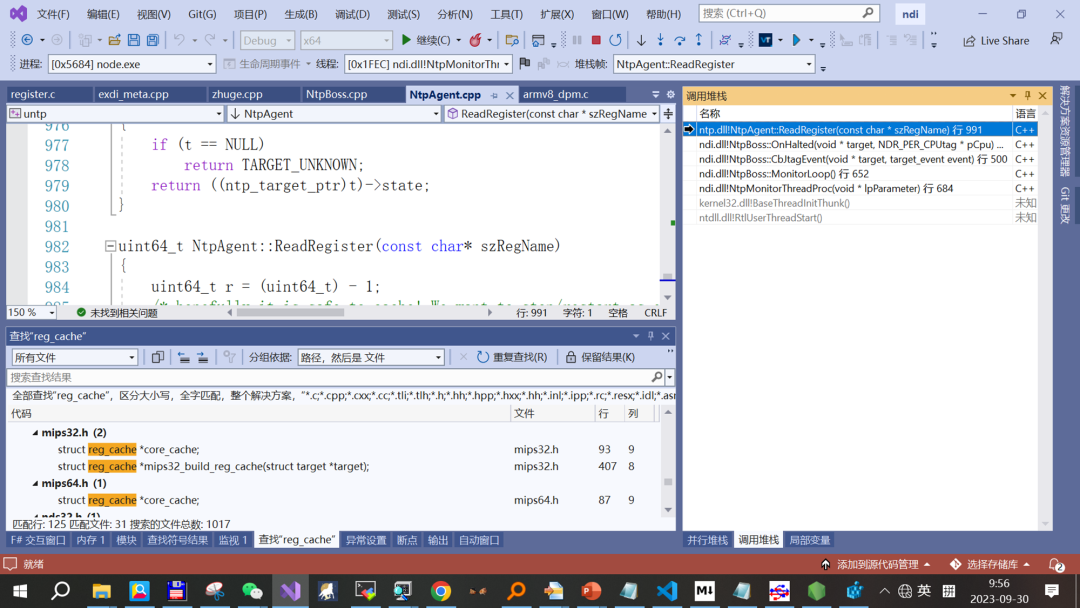Screen dimensions: 1080x608
Task: Click Step Out up-arrow icon
Action: point(698,41)
